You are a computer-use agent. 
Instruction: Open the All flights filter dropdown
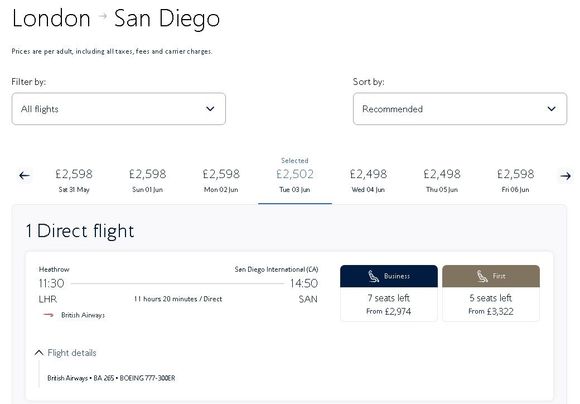pyautogui.click(x=119, y=109)
